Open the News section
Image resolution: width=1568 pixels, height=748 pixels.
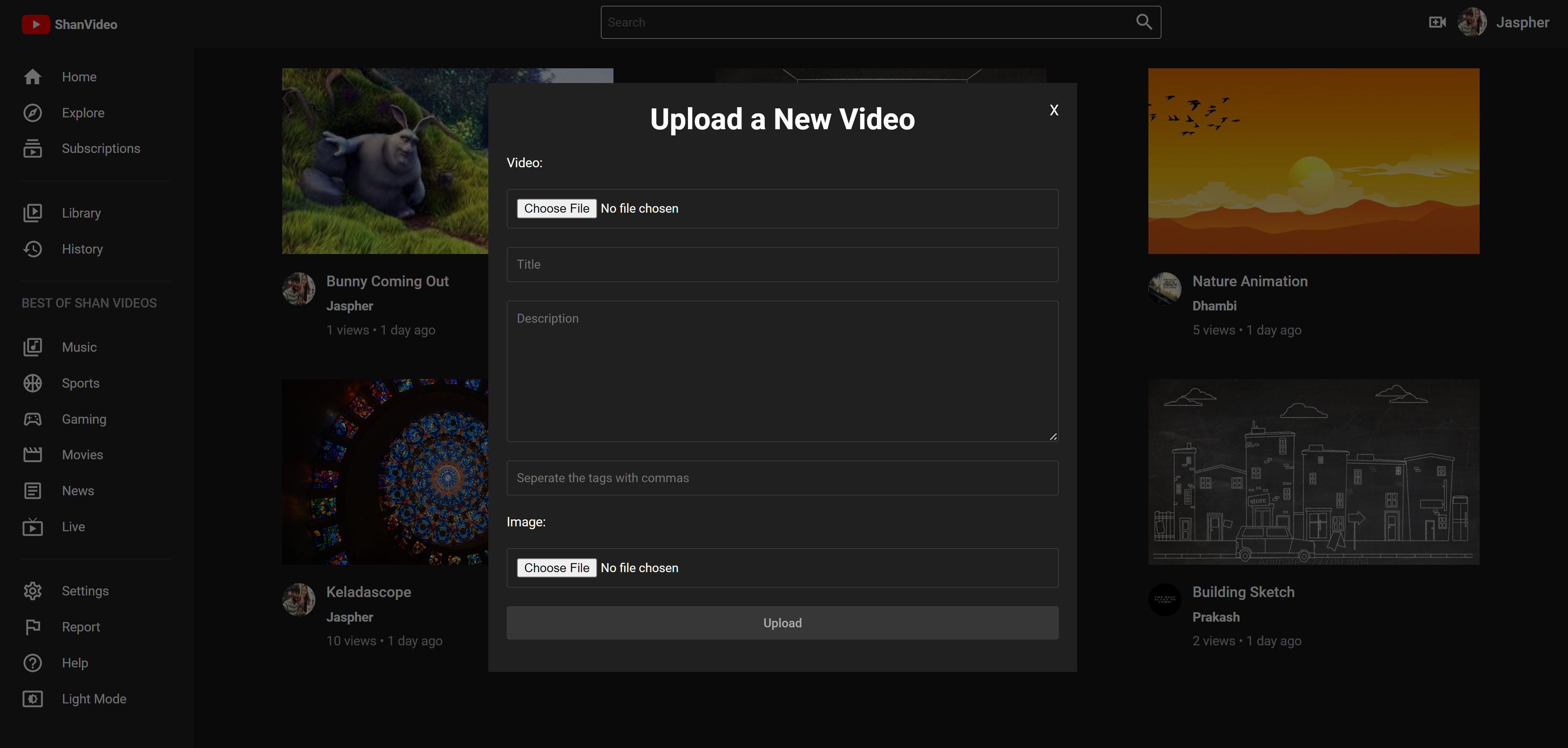(x=33, y=490)
